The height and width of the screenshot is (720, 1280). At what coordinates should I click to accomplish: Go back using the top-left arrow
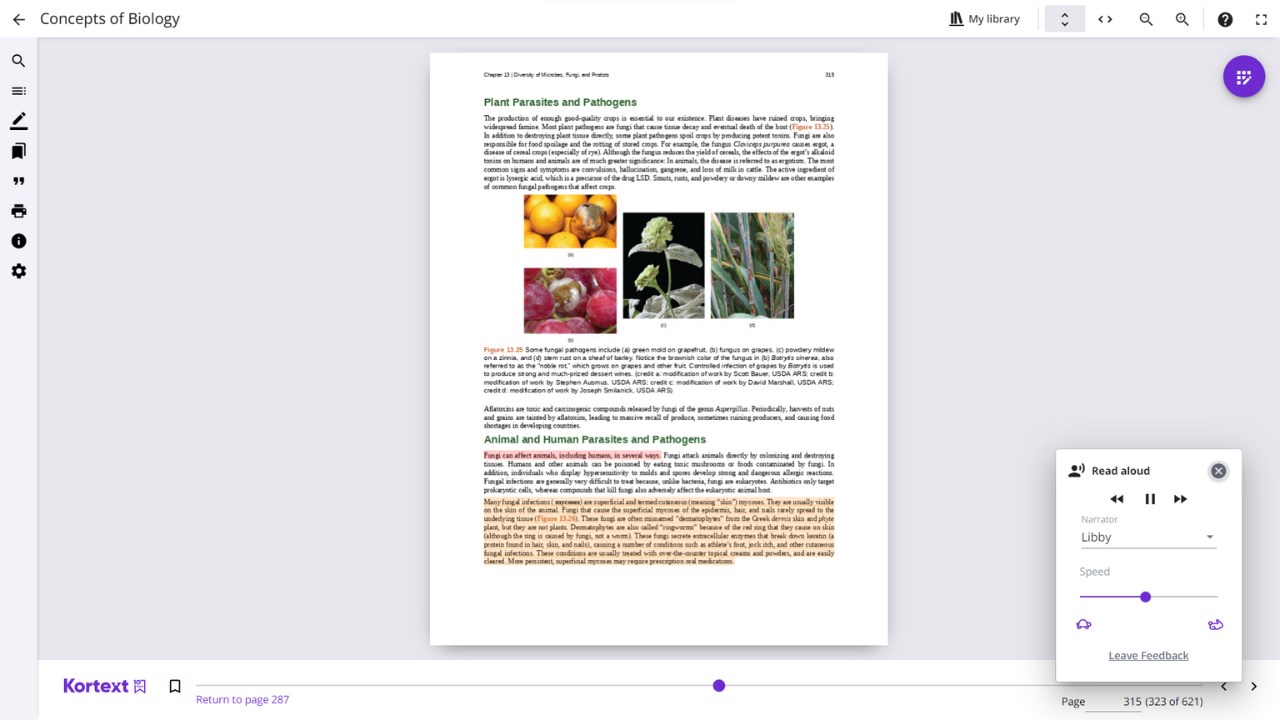tap(18, 19)
